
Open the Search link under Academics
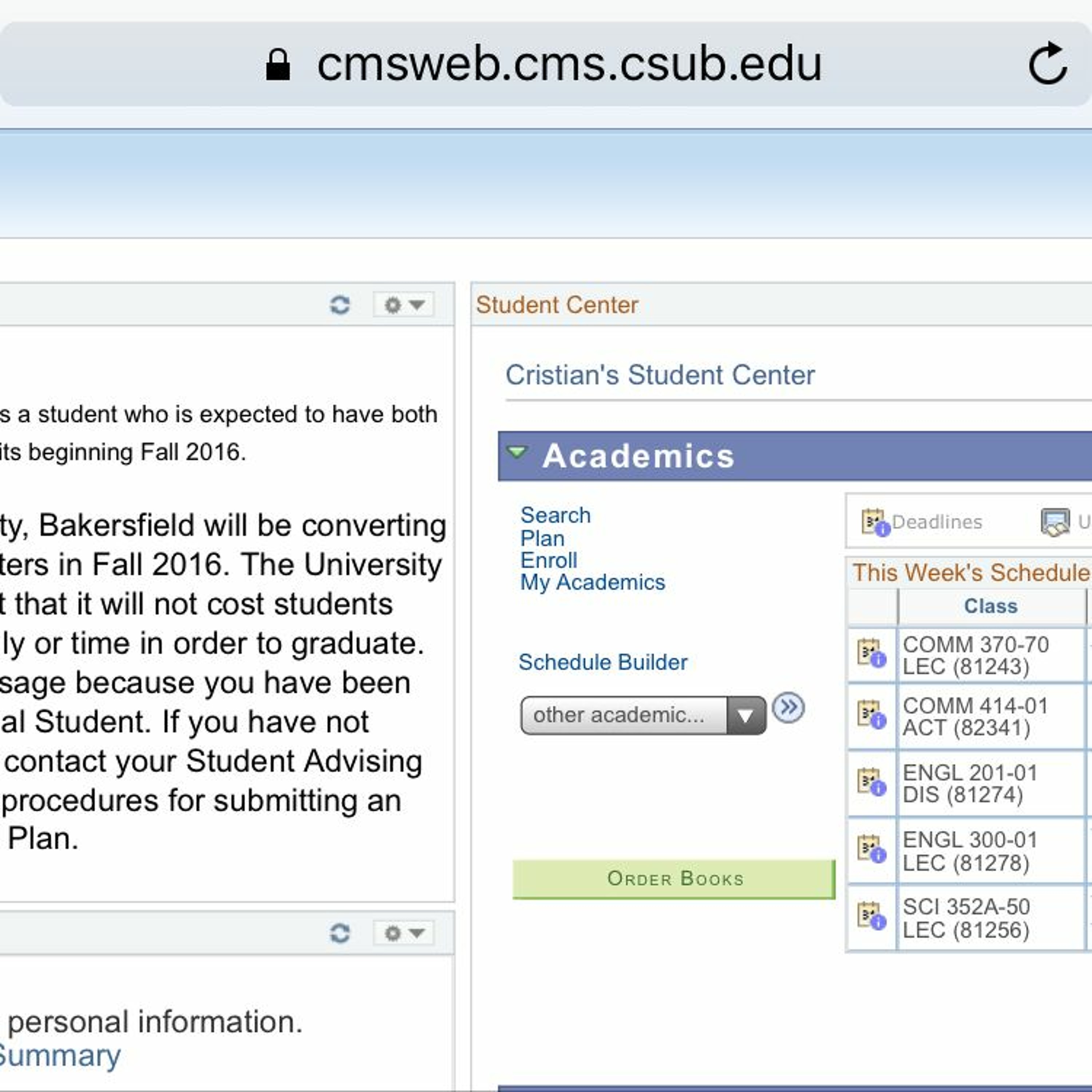[555, 515]
